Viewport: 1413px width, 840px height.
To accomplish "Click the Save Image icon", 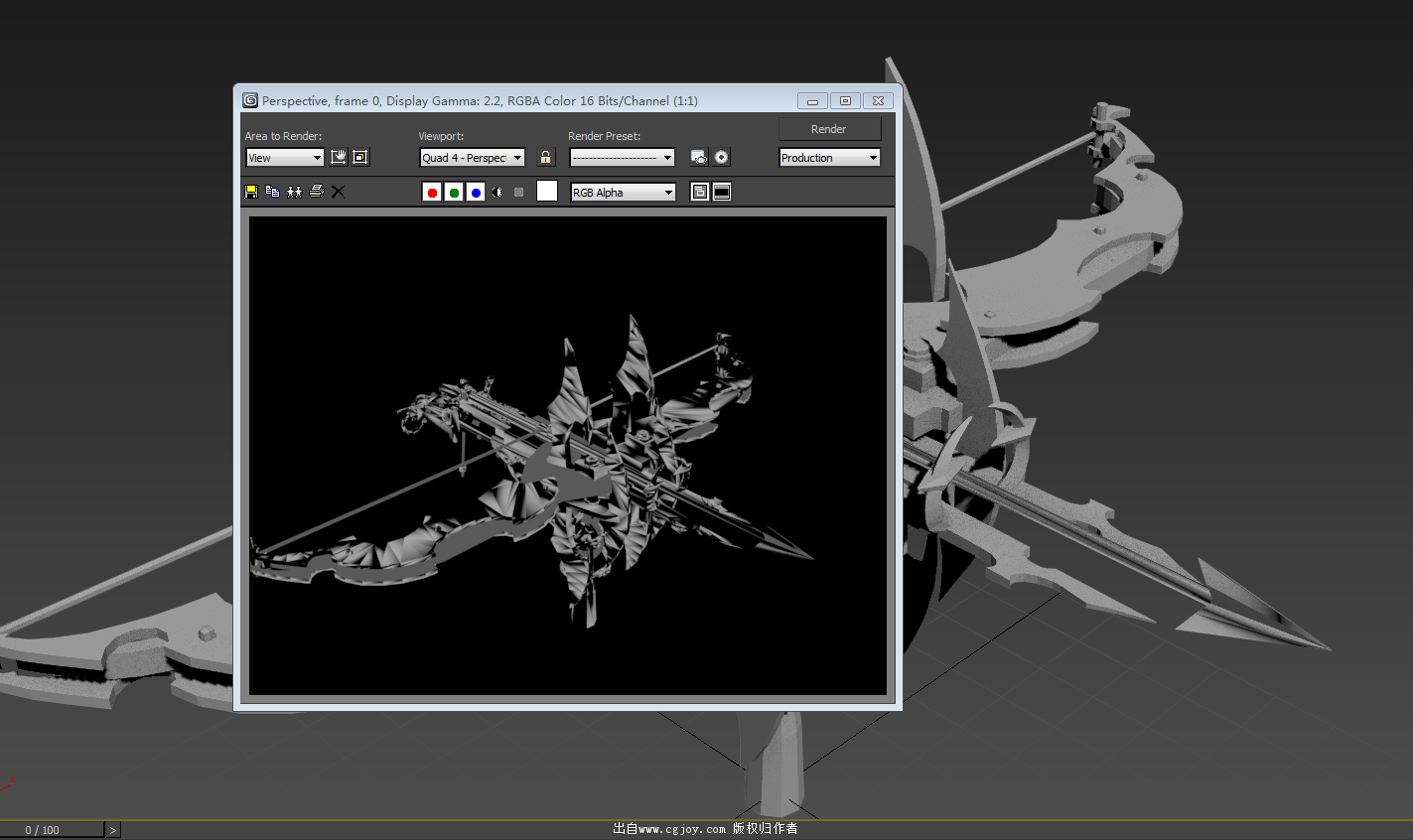I will pyautogui.click(x=251, y=192).
